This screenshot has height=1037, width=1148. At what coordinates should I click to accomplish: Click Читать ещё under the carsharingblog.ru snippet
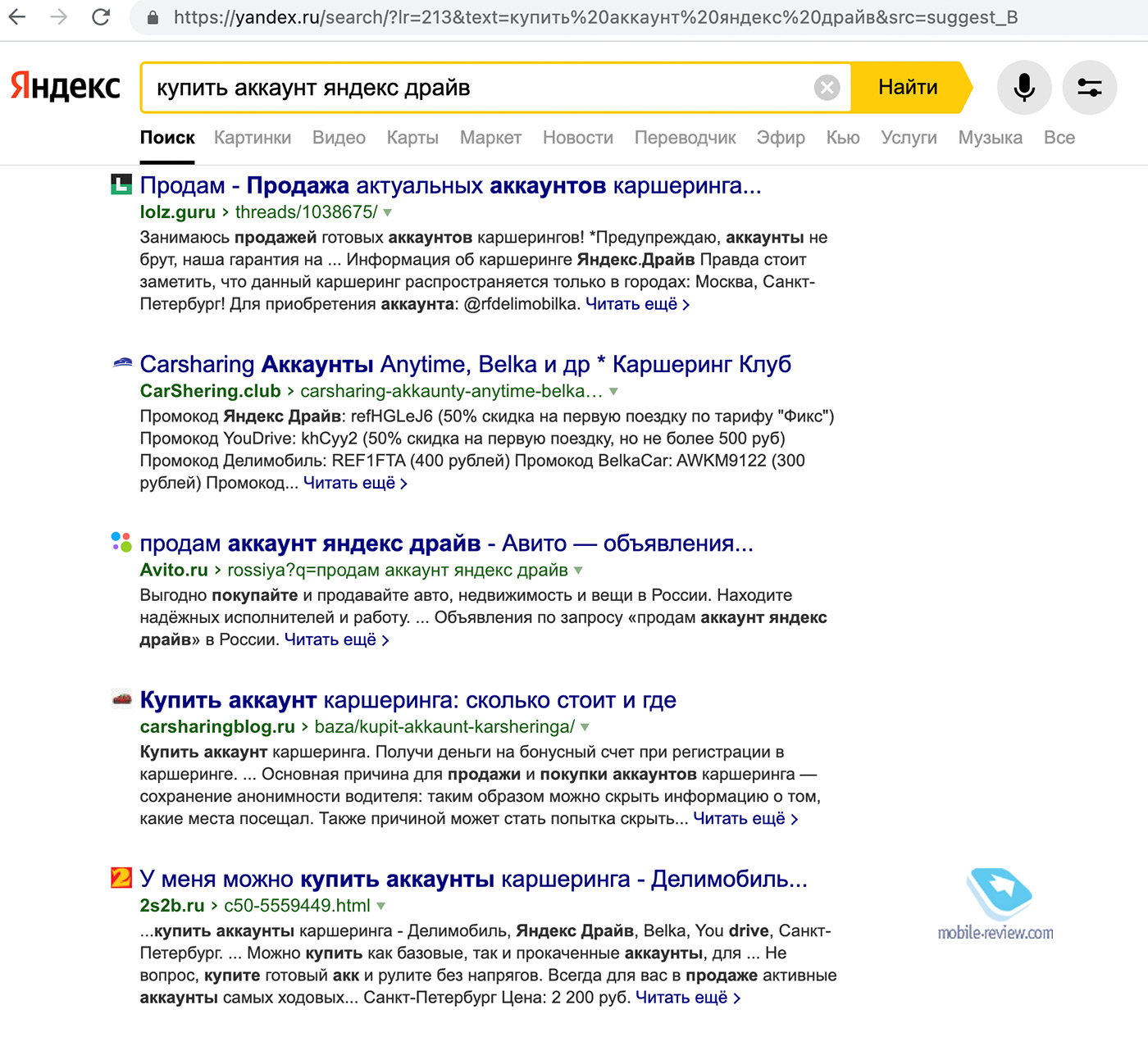tap(746, 818)
